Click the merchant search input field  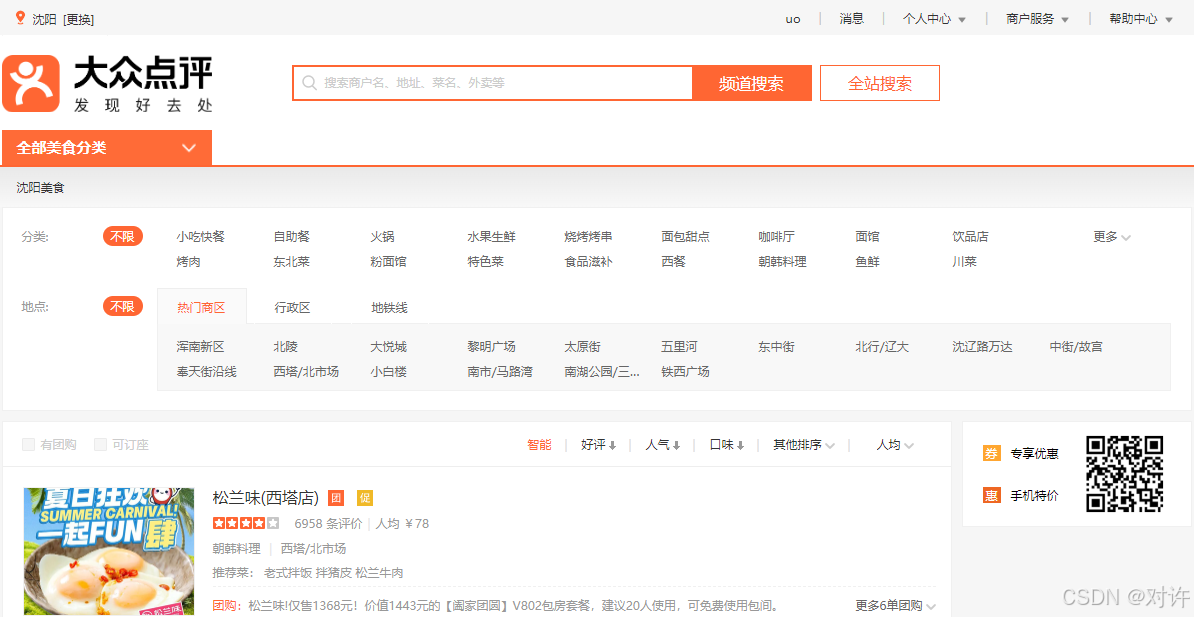(x=493, y=83)
